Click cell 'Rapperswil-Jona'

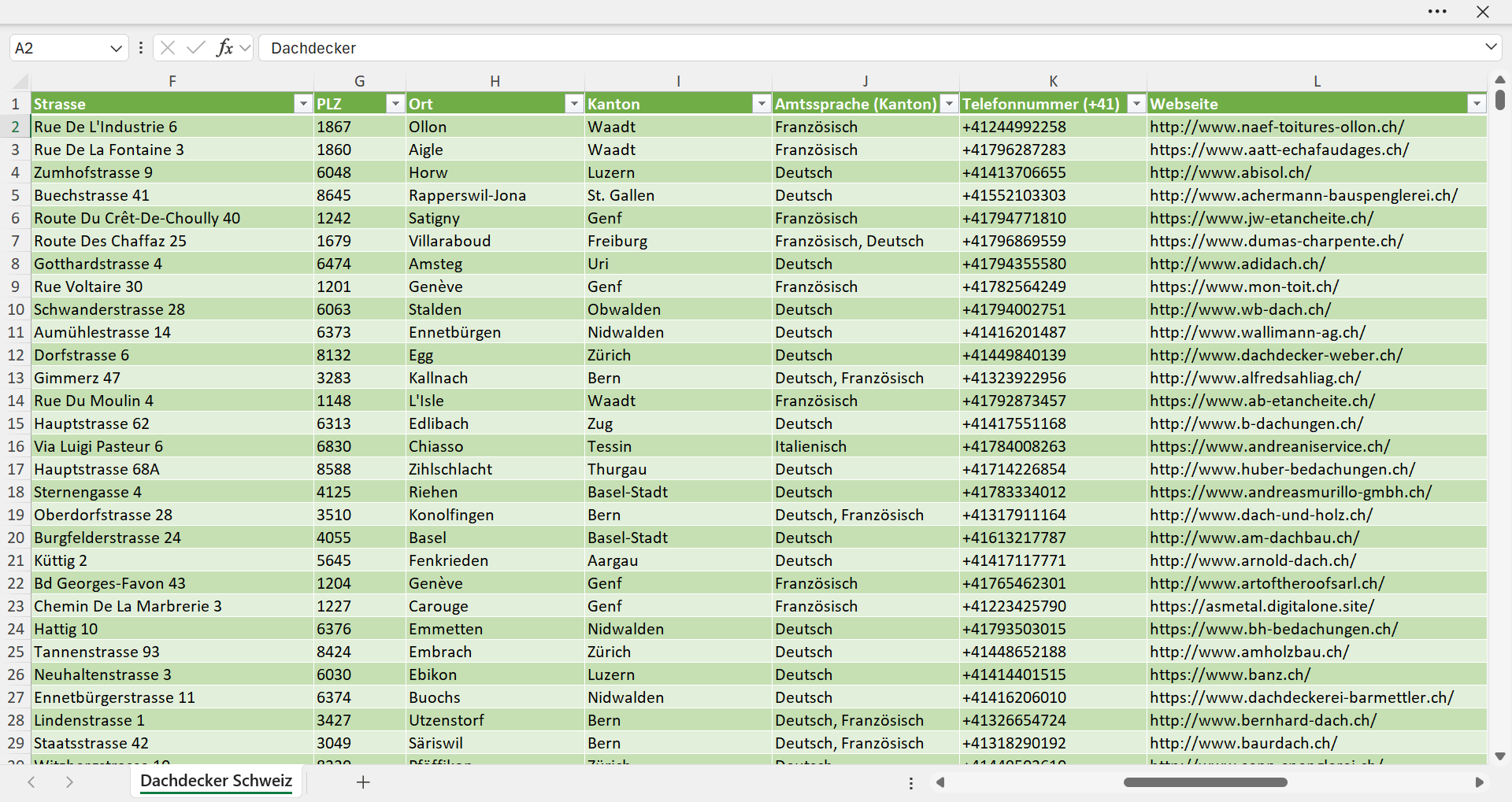[495, 195]
